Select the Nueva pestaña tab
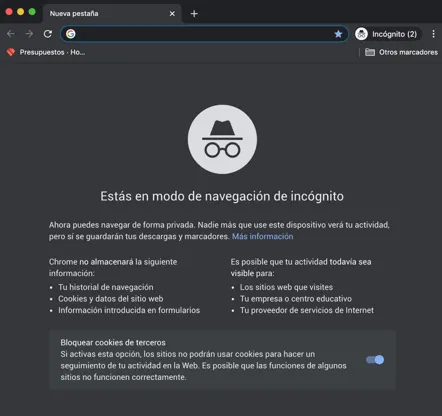The height and width of the screenshot is (416, 442). point(112,14)
